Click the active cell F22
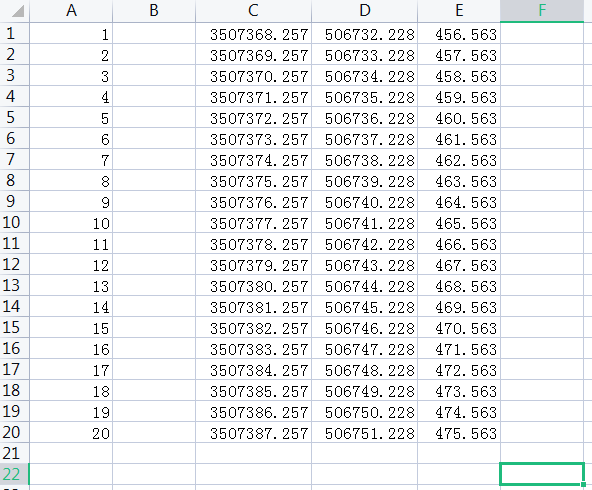The image size is (592, 490). [x=542, y=474]
